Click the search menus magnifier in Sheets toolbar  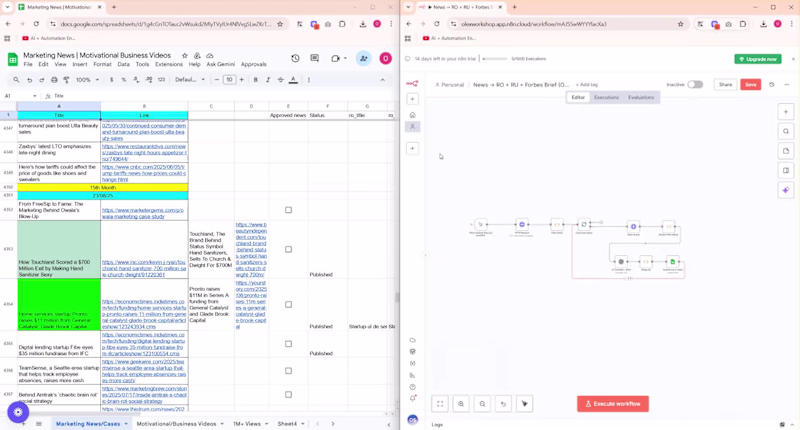pos(16,80)
